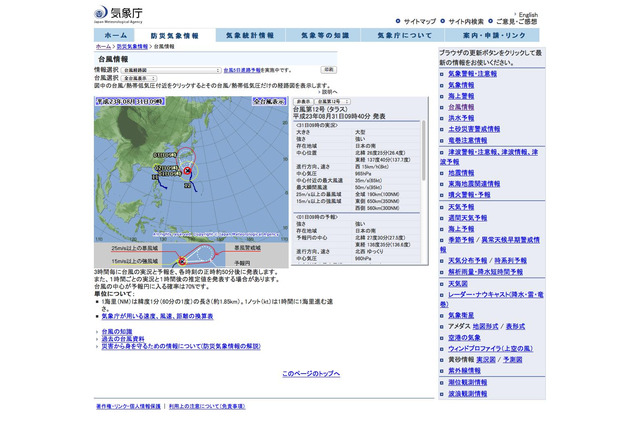Screen dimensions: 640x426
Task: Open アメダス 地図形式 link
Action: click(485, 326)
